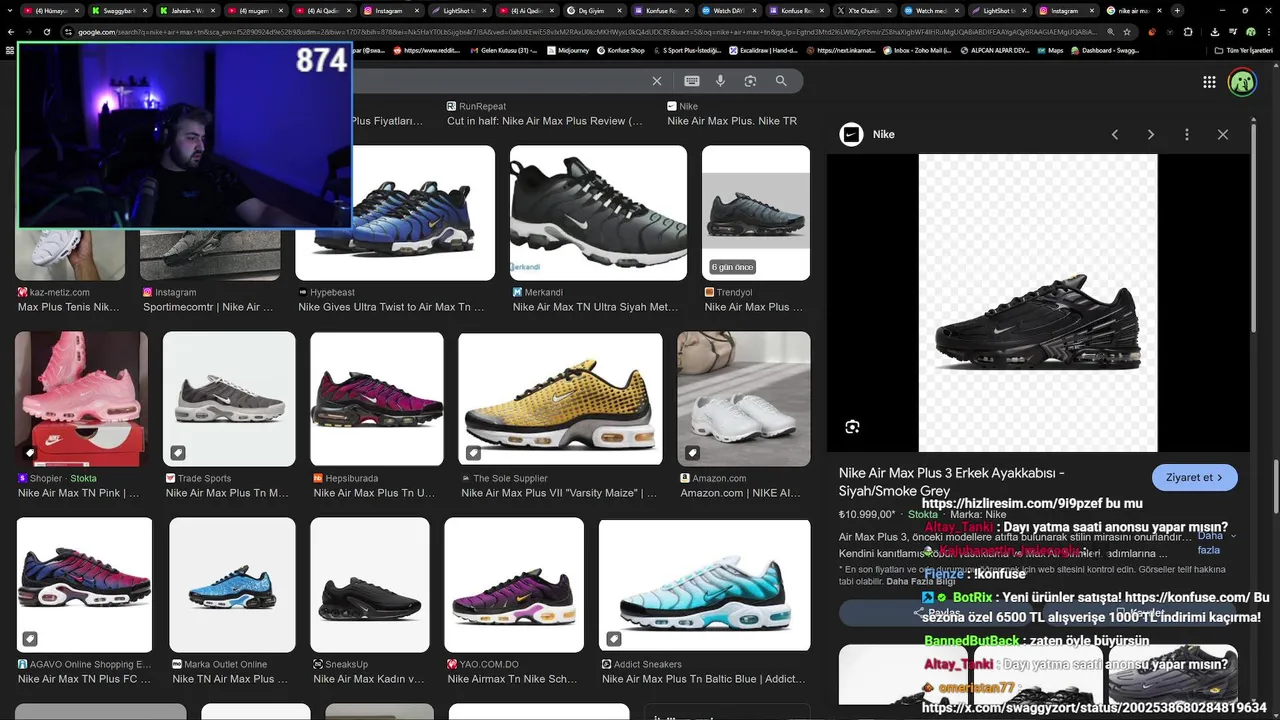
Task: Open the Varsity Maize yellow shoe image
Action: pos(560,399)
